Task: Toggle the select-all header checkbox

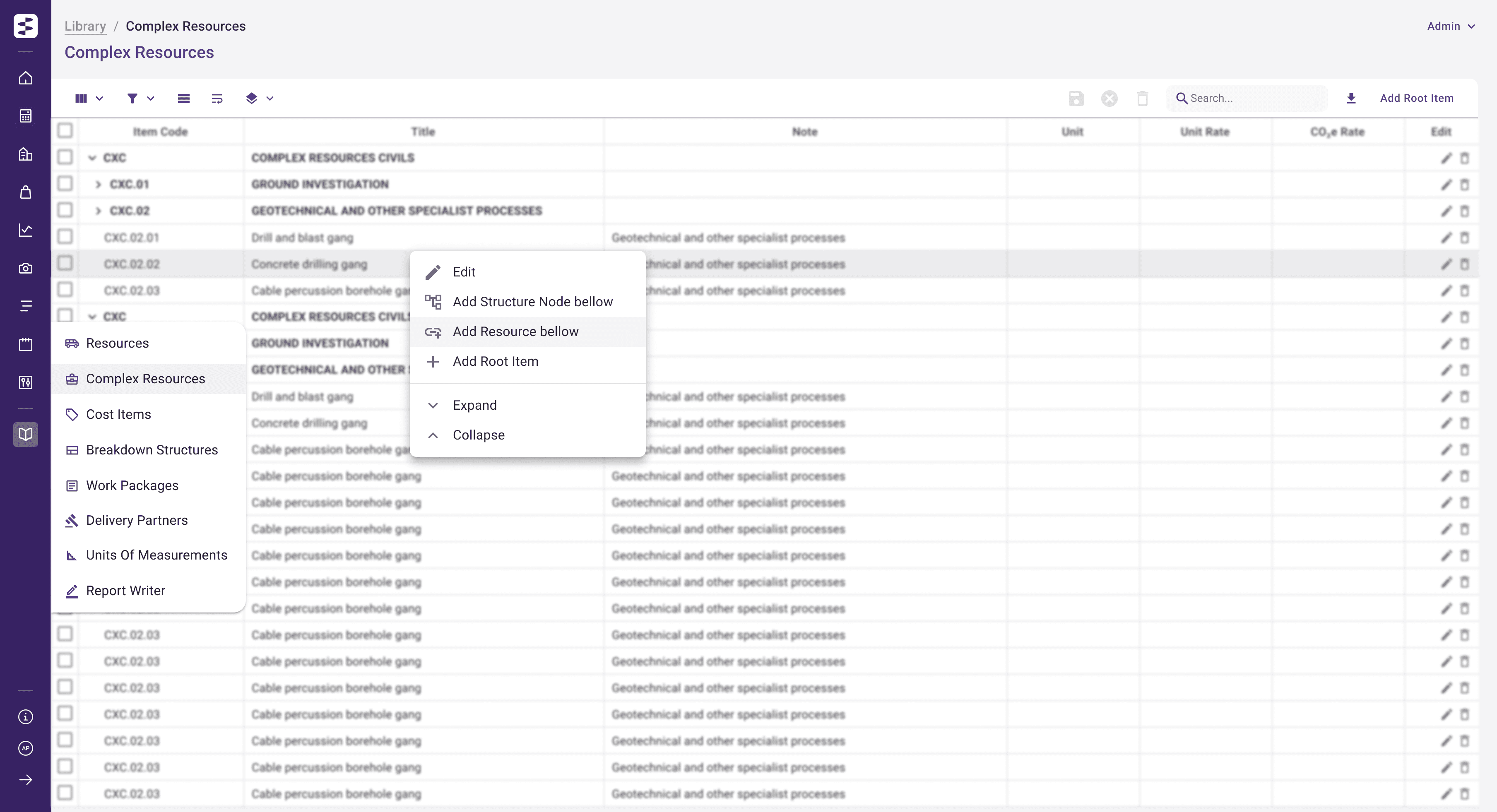Action: click(65, 131)
